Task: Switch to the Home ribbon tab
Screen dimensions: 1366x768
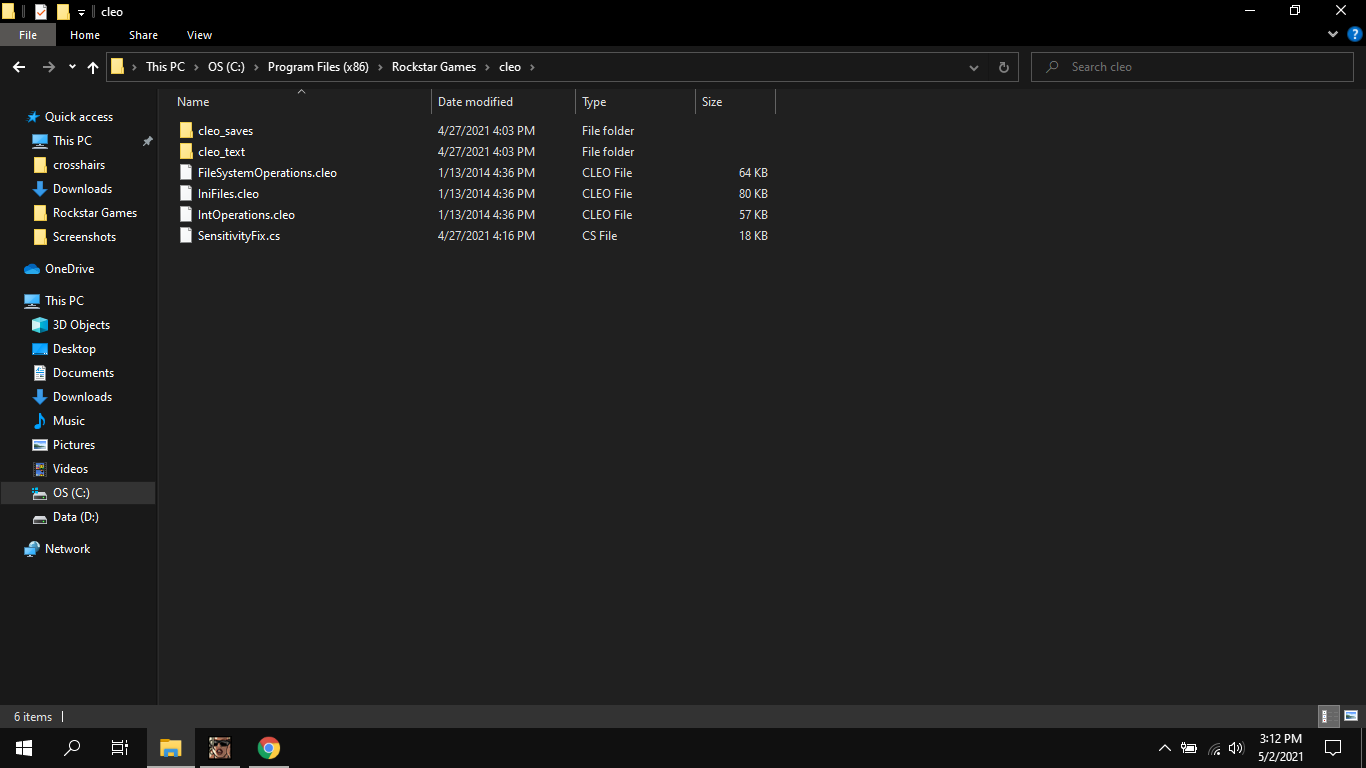Action: click(85, 35)
